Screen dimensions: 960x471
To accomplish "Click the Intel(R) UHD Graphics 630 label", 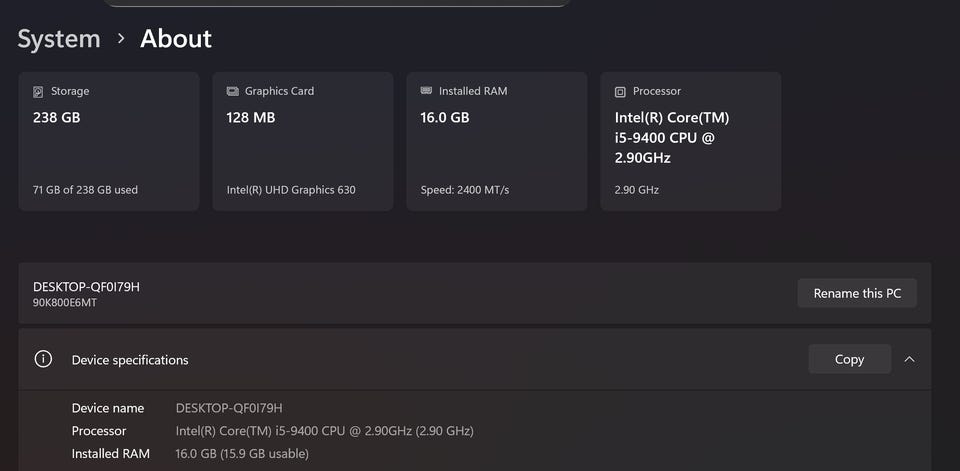I will coord(291,190).
